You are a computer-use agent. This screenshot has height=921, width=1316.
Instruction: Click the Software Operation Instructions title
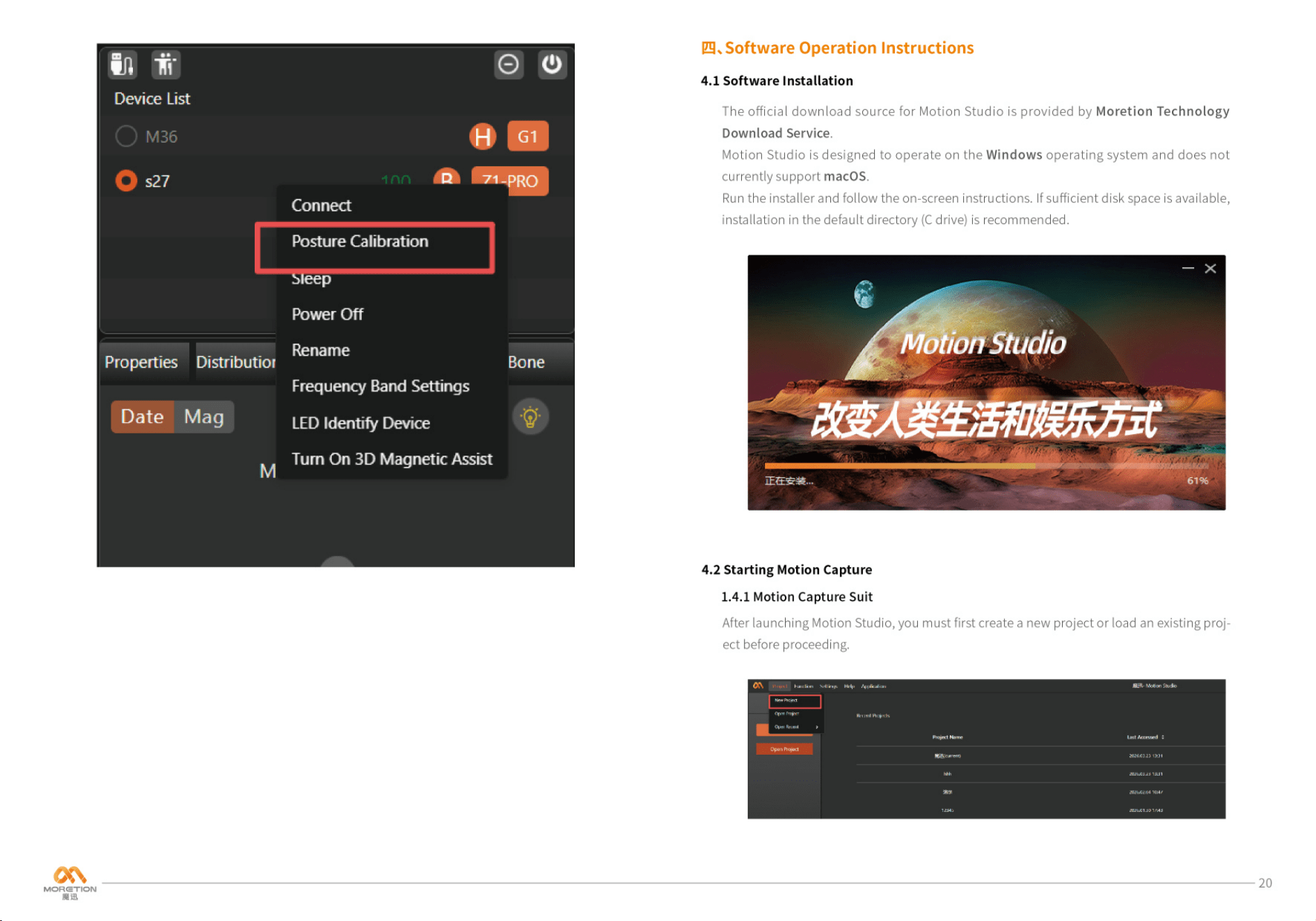(837, 48)
